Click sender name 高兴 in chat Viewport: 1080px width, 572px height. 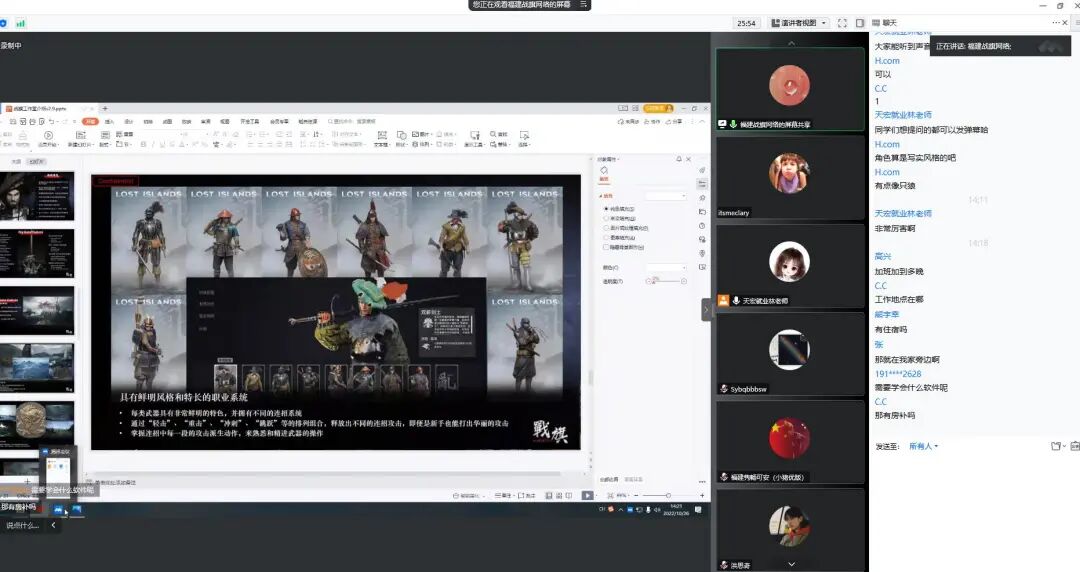[882, 256]
